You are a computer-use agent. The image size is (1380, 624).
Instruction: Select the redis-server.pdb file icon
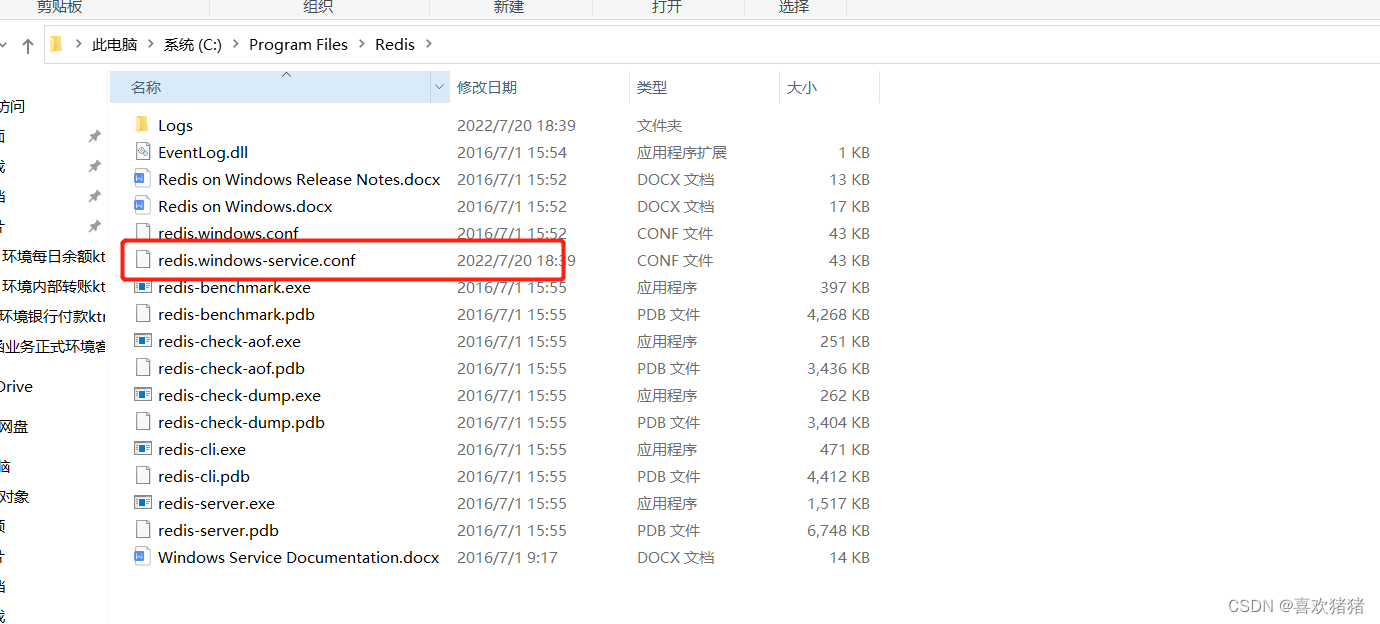point(142,530)
